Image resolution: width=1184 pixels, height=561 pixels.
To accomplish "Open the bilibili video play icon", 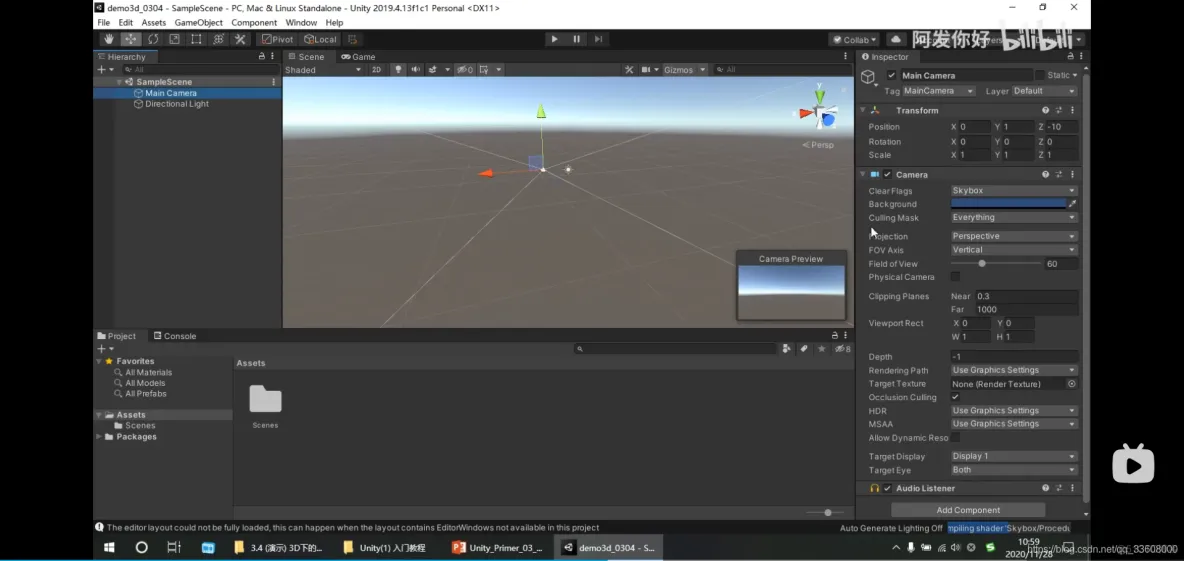I will point(1133,463).
